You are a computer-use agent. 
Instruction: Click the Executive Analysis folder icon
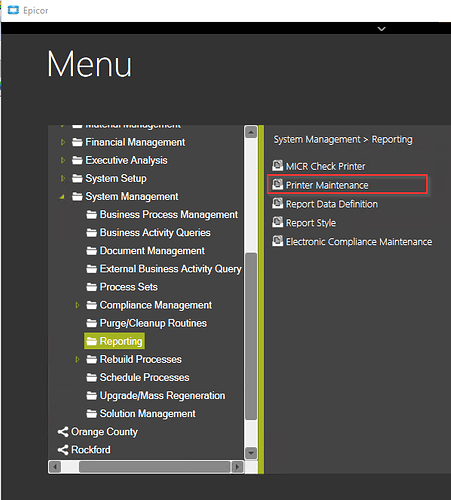(77, 161)
